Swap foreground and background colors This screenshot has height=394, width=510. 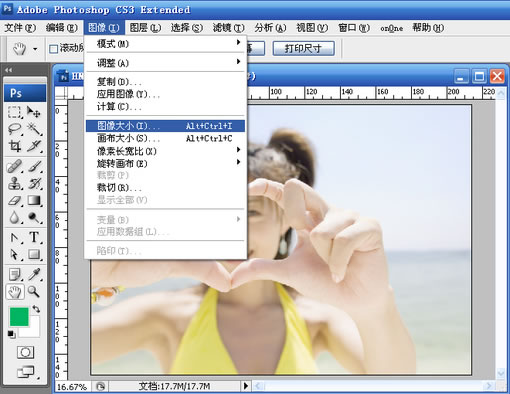tap(36, 309)
